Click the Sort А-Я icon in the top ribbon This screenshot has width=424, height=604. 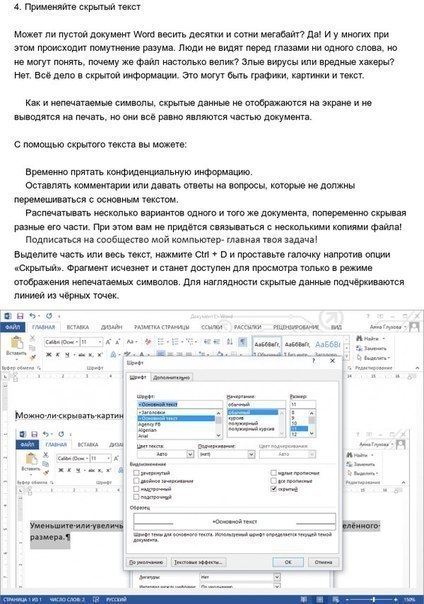(230, 342)
